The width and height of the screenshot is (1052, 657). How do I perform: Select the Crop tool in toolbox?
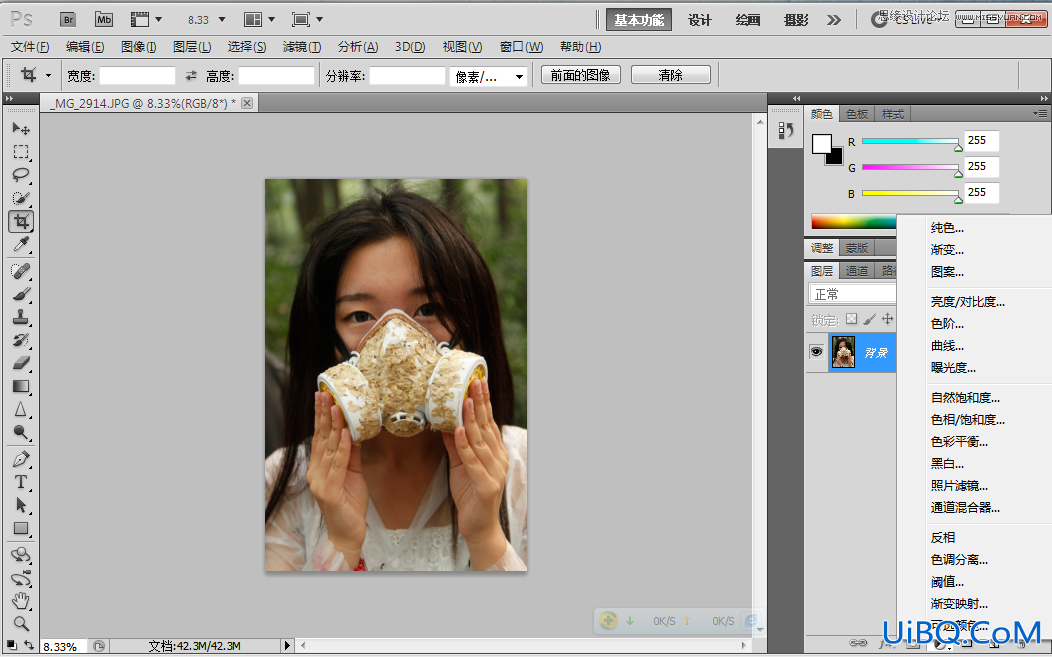click(x=21, y=221)
